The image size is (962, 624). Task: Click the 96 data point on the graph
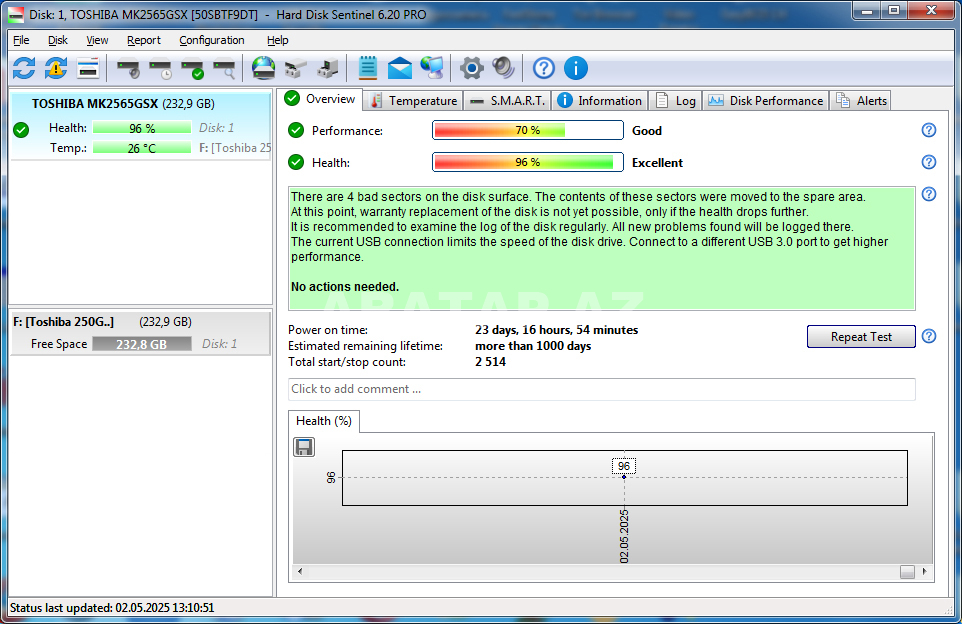click(x=624, y=477)
